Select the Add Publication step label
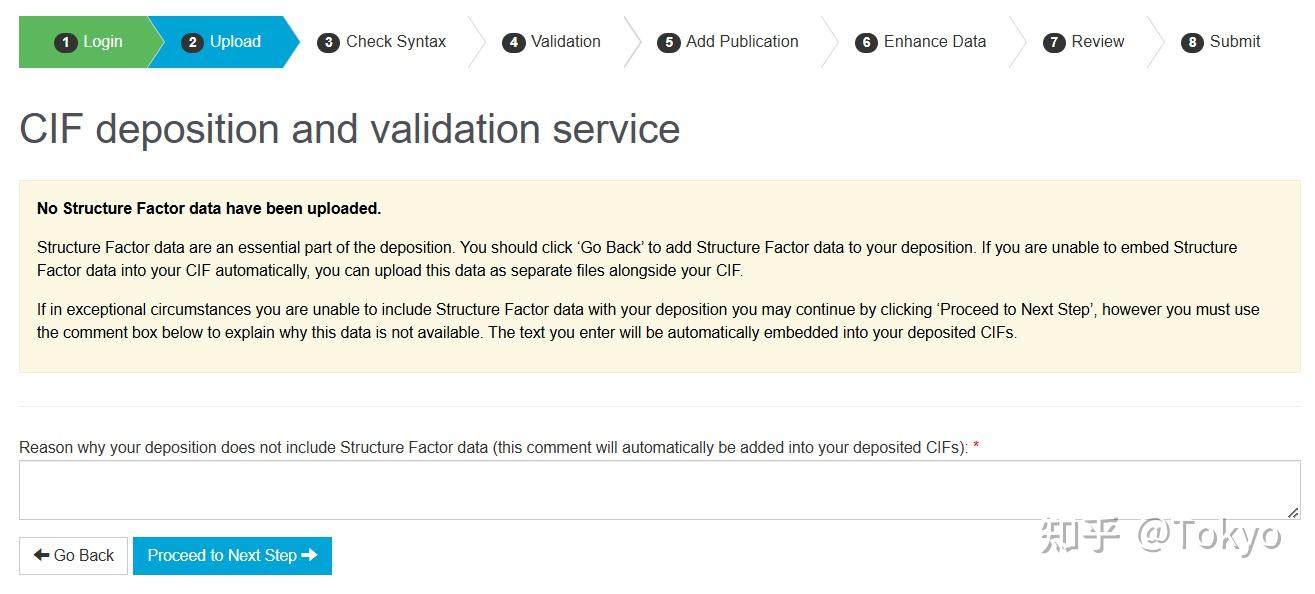Viewport: 1315px width, 594px height. pos(742,42)
